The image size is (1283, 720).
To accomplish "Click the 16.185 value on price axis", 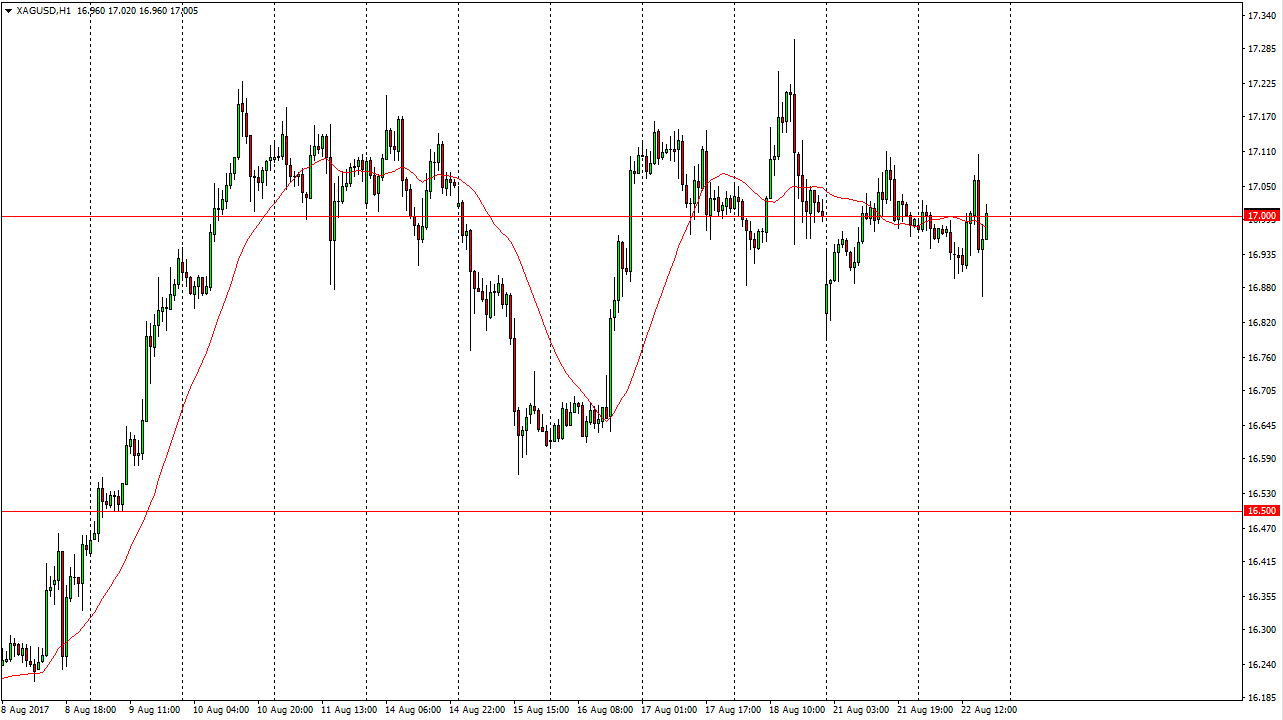I will point(1261,699).
